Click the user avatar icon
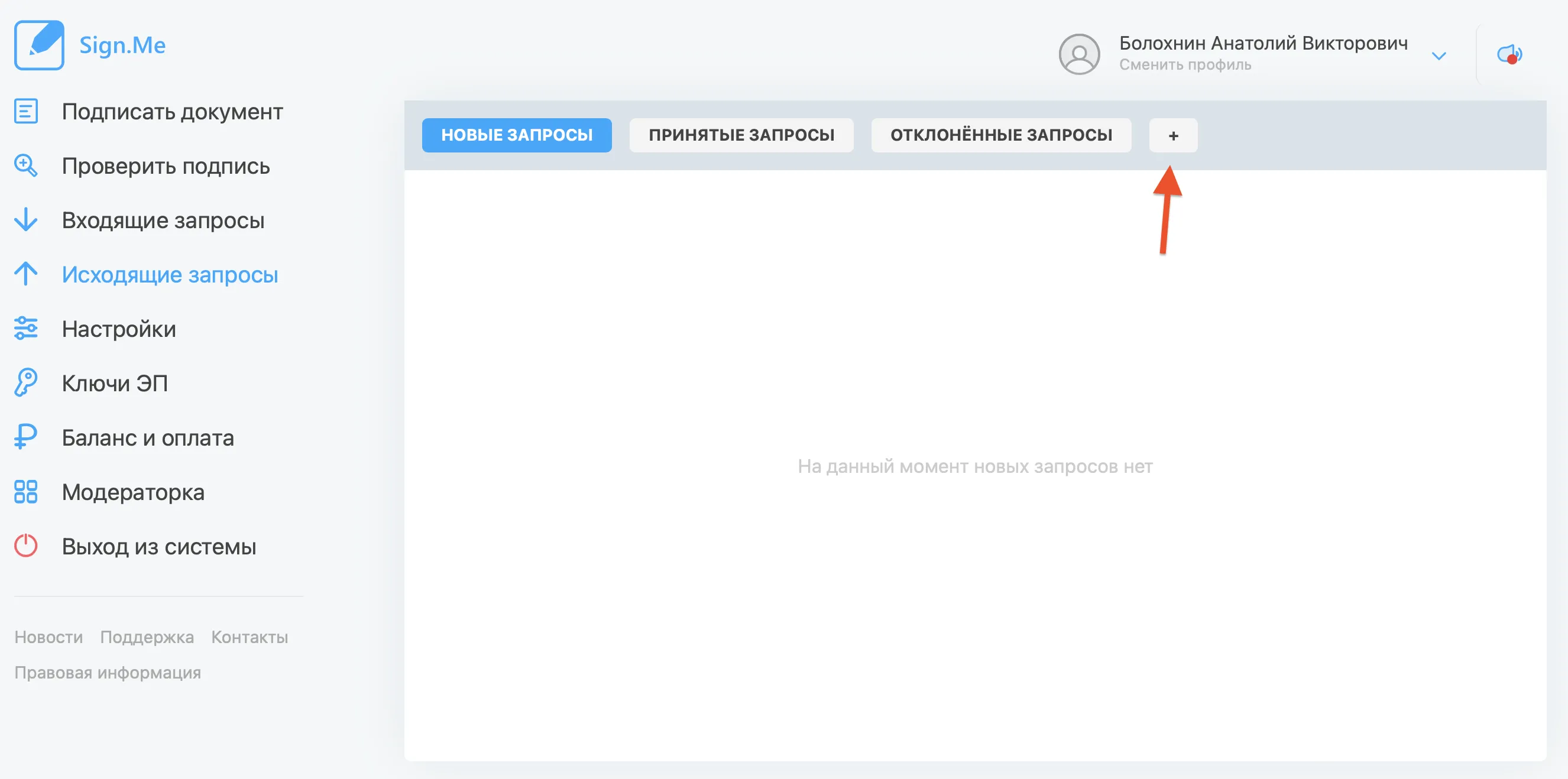This screenshot has height=779, width=1568. [1079, 54]
